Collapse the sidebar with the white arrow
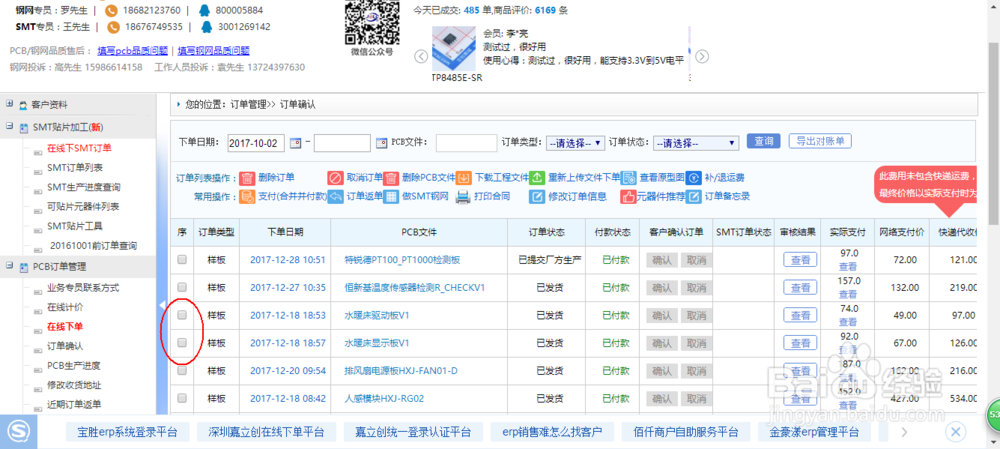Viewport: 1000px width, 449px height. (x=161, y=305)
